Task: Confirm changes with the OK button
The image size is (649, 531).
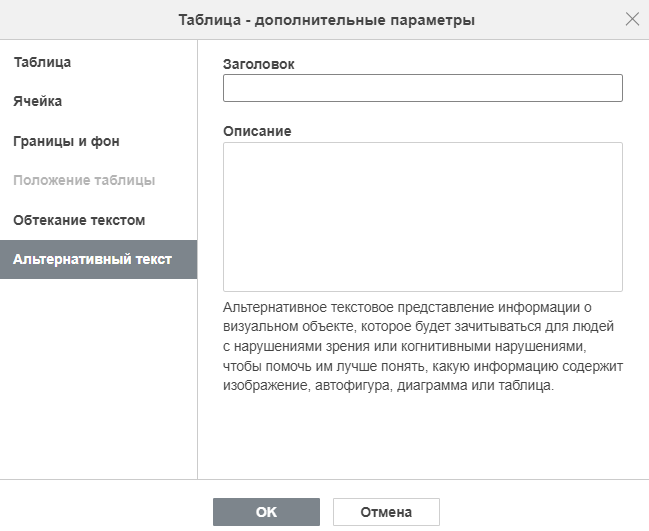Action: coord(266,512)
